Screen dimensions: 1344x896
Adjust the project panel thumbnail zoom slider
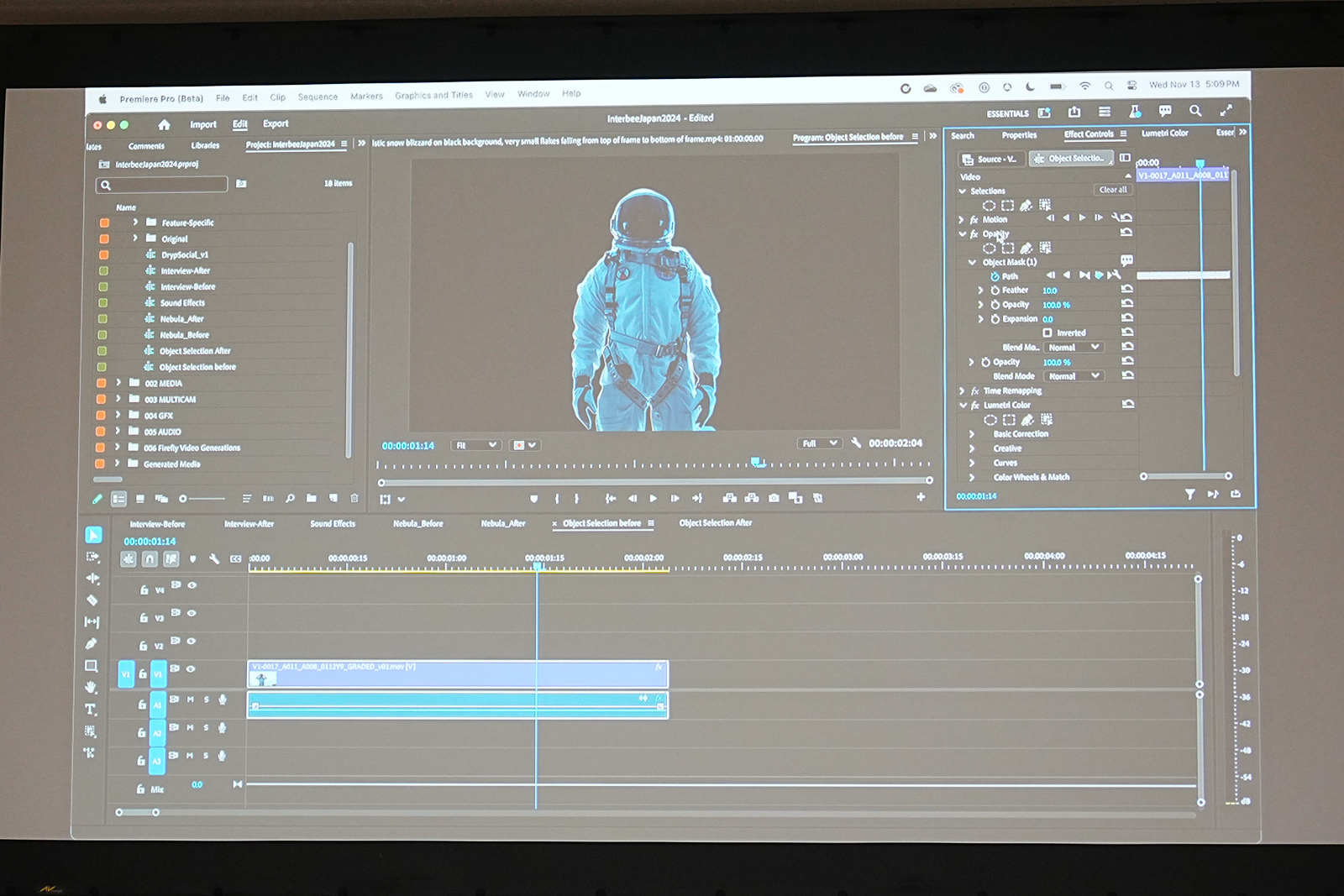[203, 499]
